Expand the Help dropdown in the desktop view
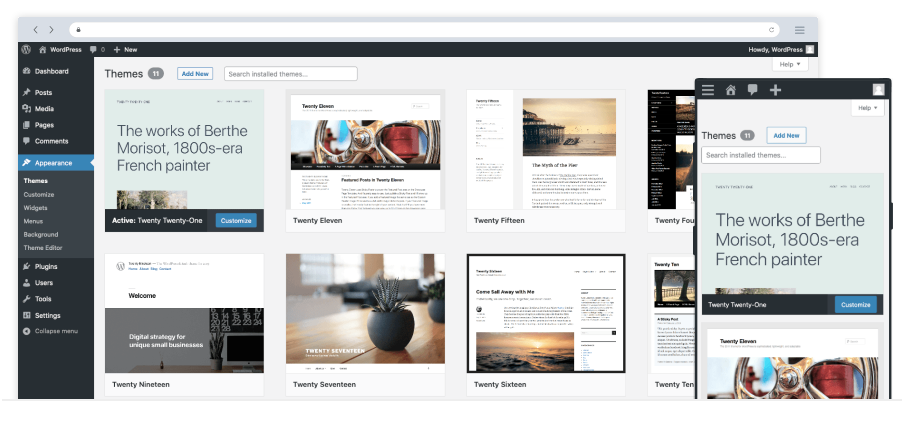This screenshot has height=429, width=908. point(790,64)
